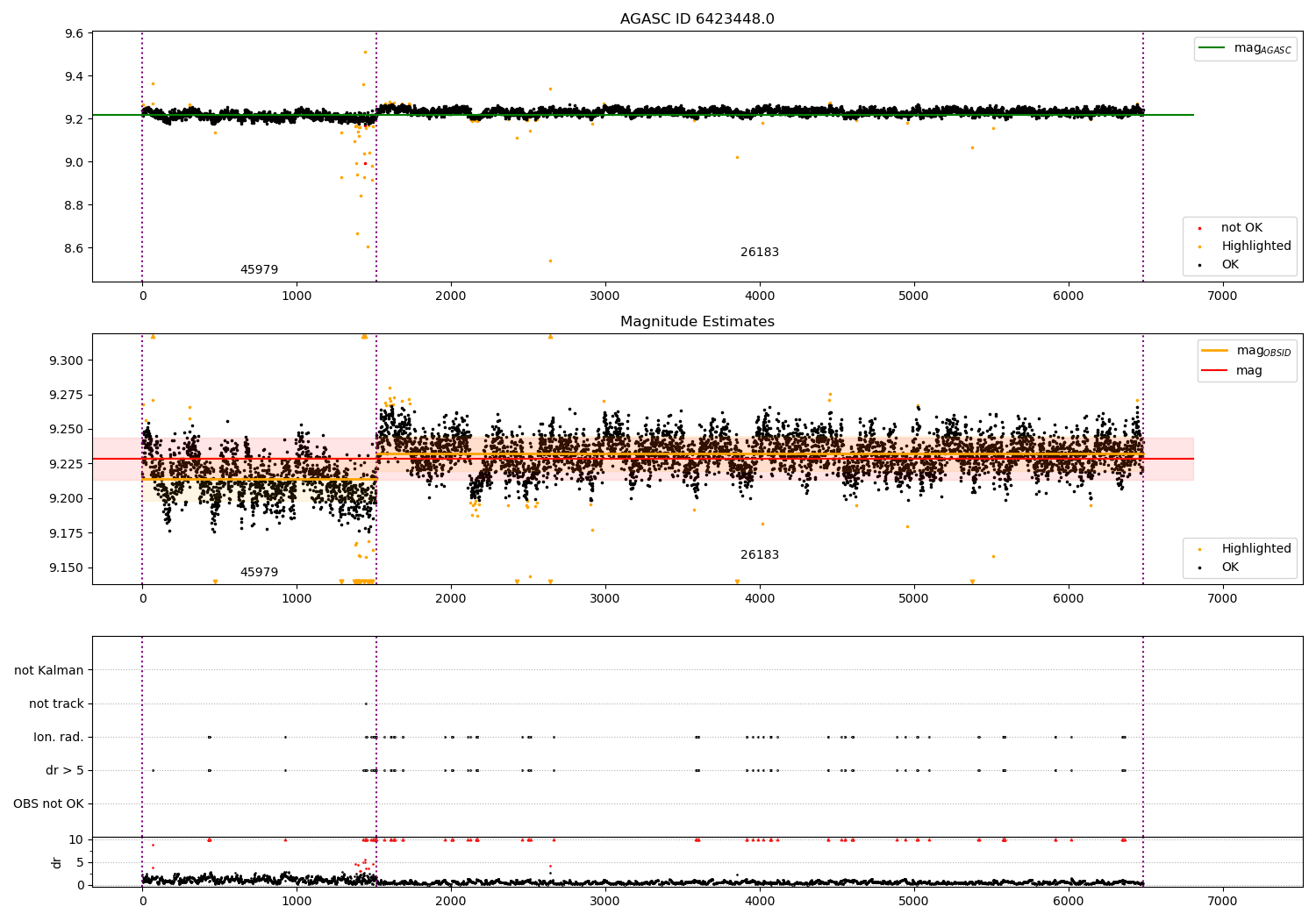The width and height of the screenshot is (1316, 921).
Task: Click "Highlighted" in the Magnitude Estimates legend
Action: click(1255, 549)
